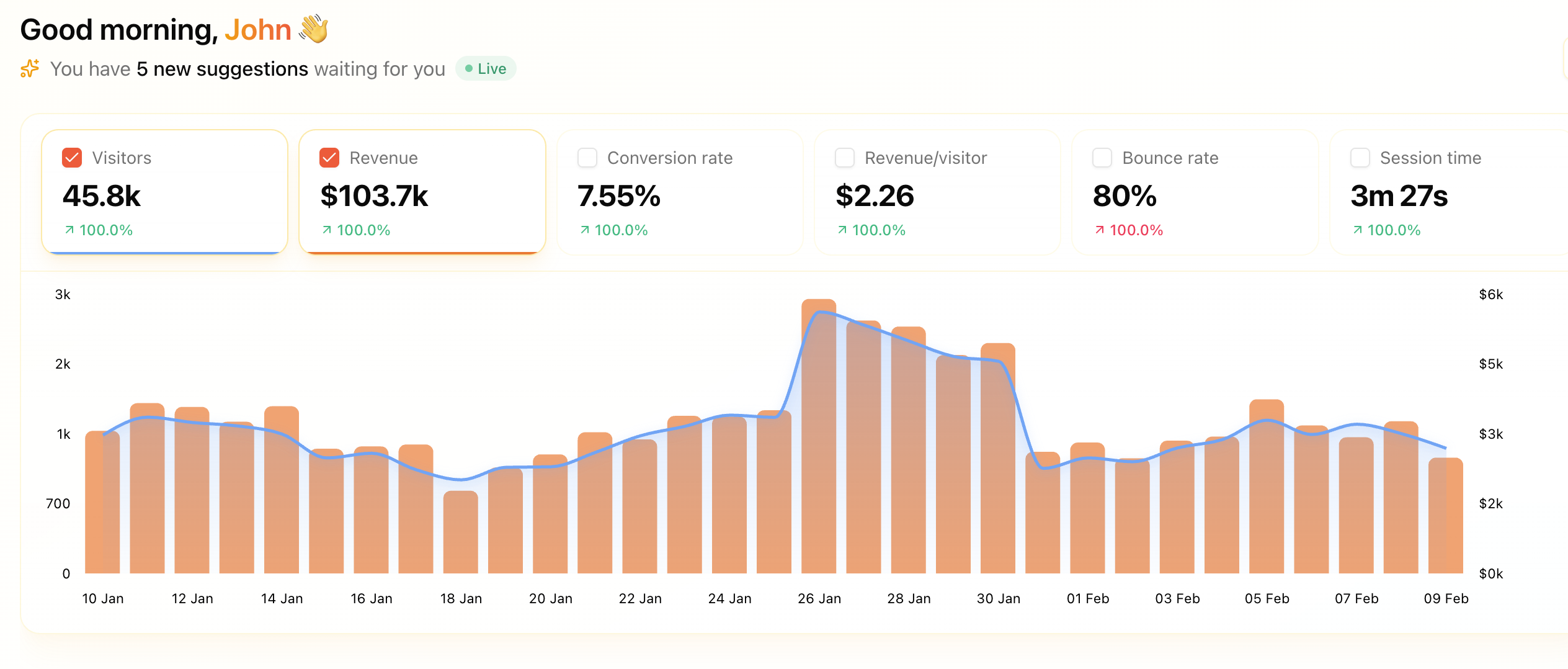1568x669 pixels.
Task: Enable the Session time checkbox
Action: point(1360,158)
